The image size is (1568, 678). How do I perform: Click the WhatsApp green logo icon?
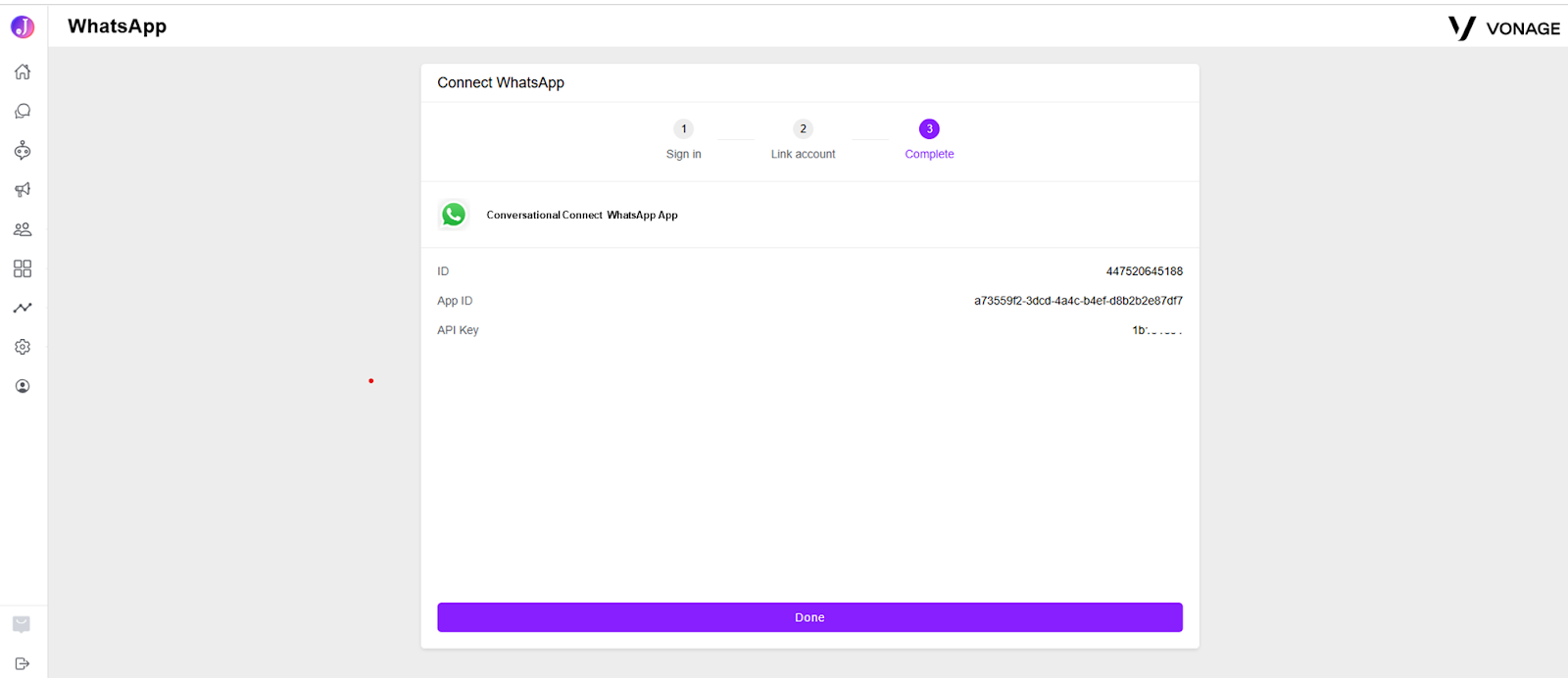point(454,215)
